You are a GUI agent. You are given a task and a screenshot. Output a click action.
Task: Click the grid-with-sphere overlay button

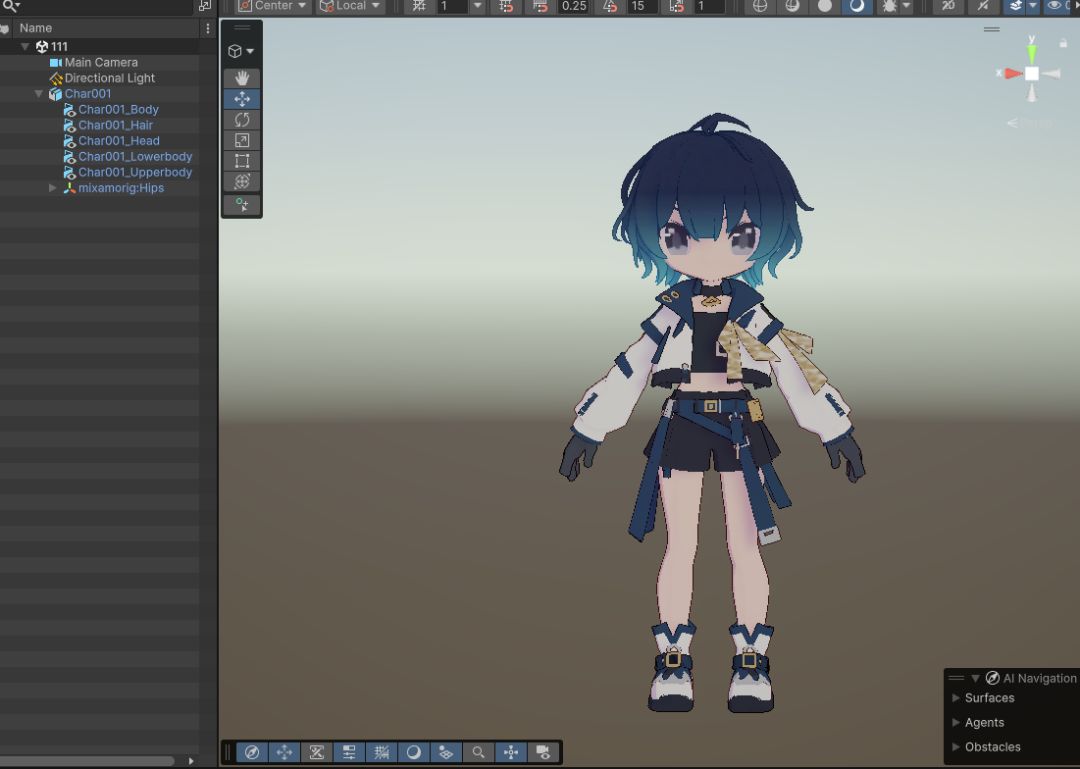click(x=446, y=752)
